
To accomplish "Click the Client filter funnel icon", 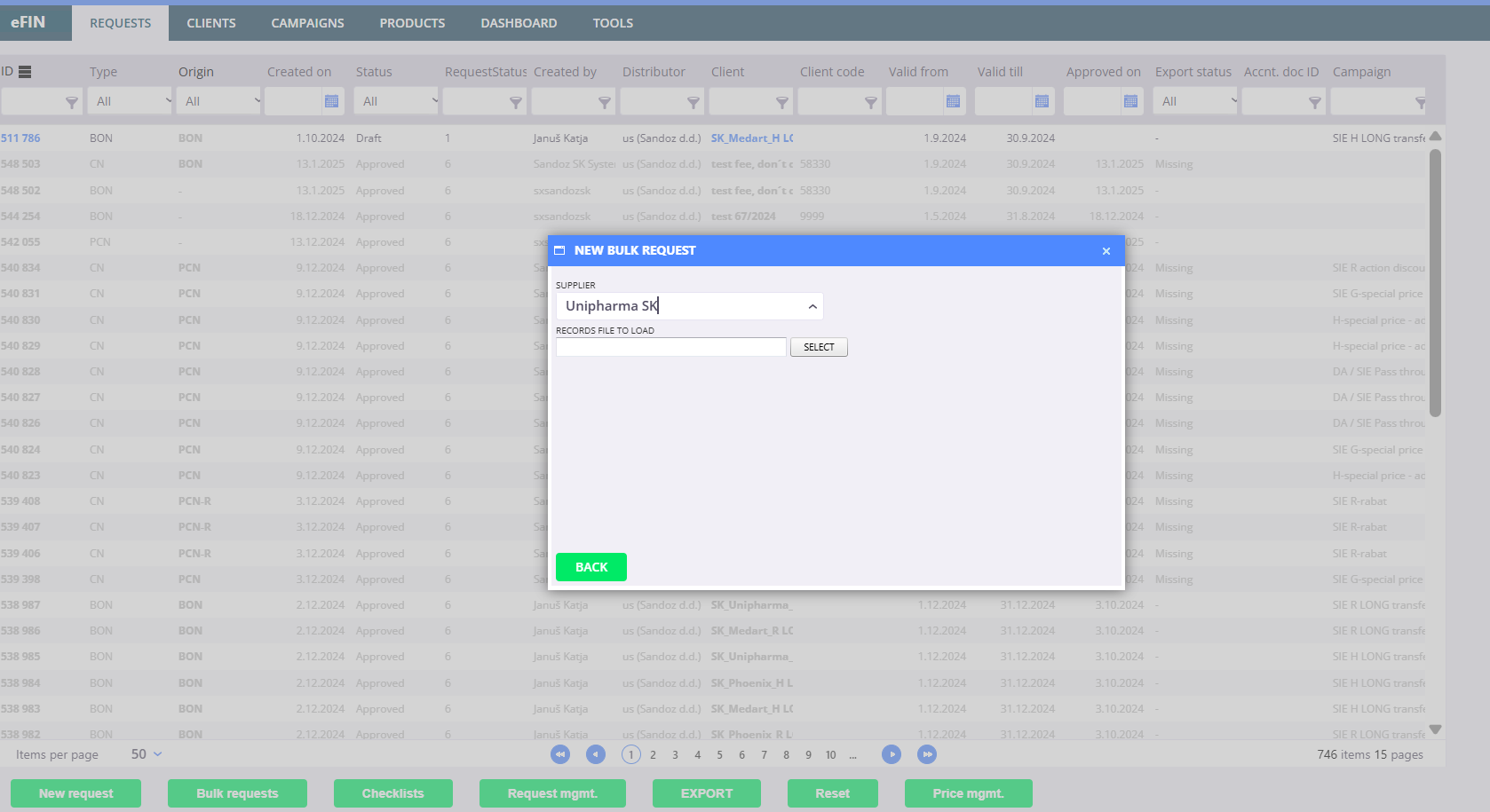I will point(782,102).
